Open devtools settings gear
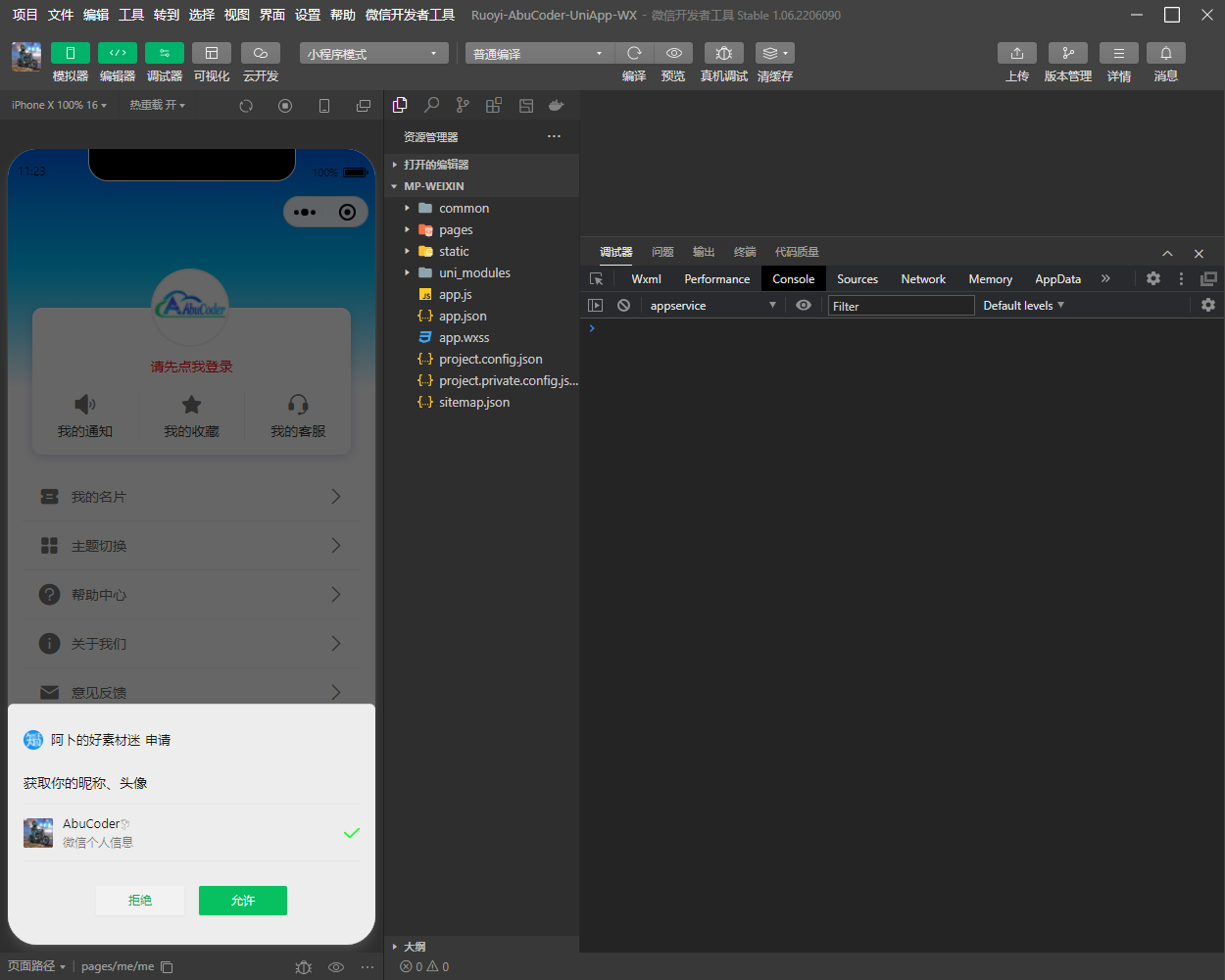 (1153, 278)
